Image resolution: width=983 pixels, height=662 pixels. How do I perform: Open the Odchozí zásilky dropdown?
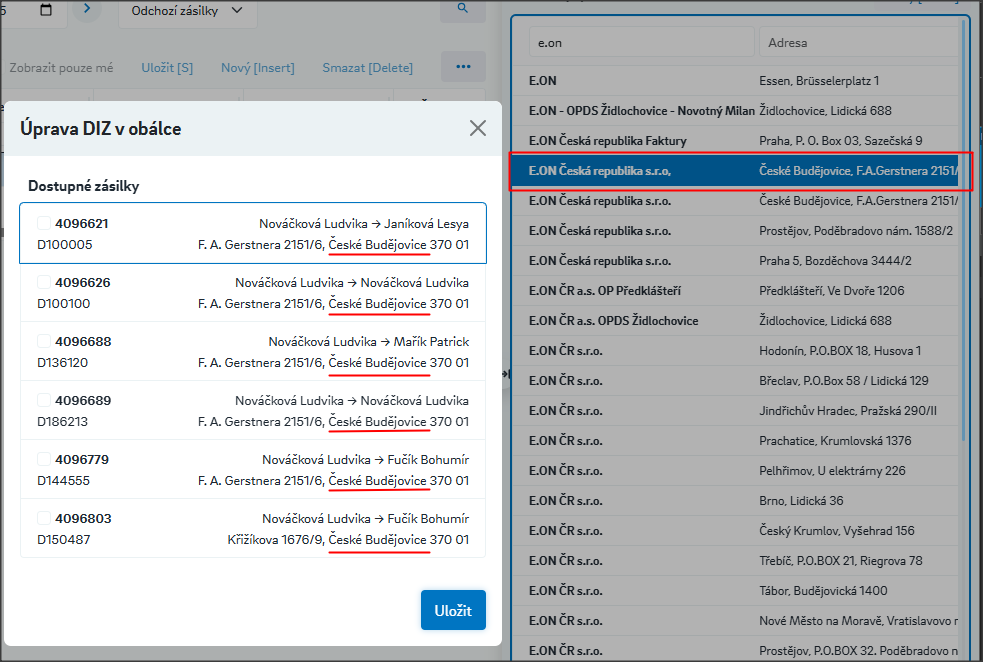187,11
